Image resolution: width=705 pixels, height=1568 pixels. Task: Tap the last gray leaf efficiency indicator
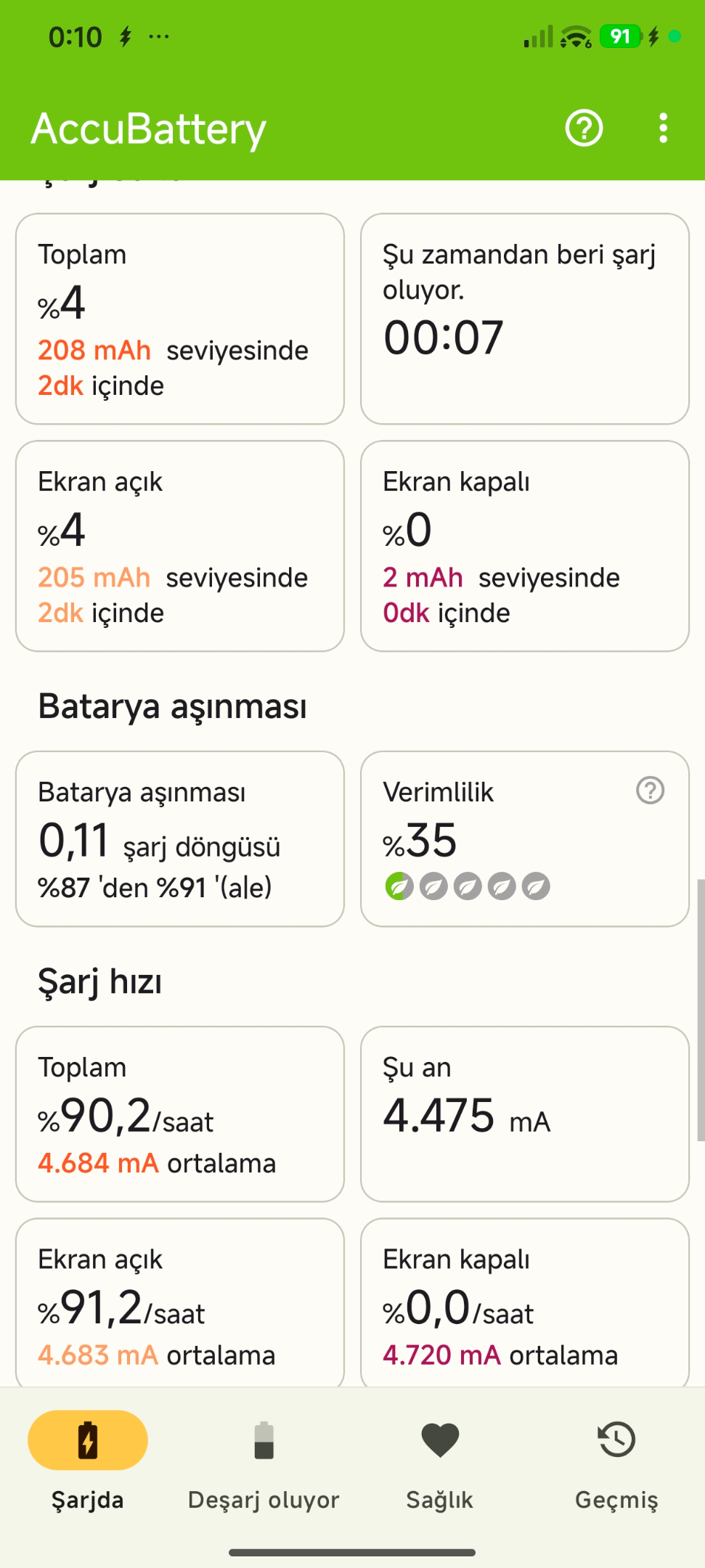(536, 886)
